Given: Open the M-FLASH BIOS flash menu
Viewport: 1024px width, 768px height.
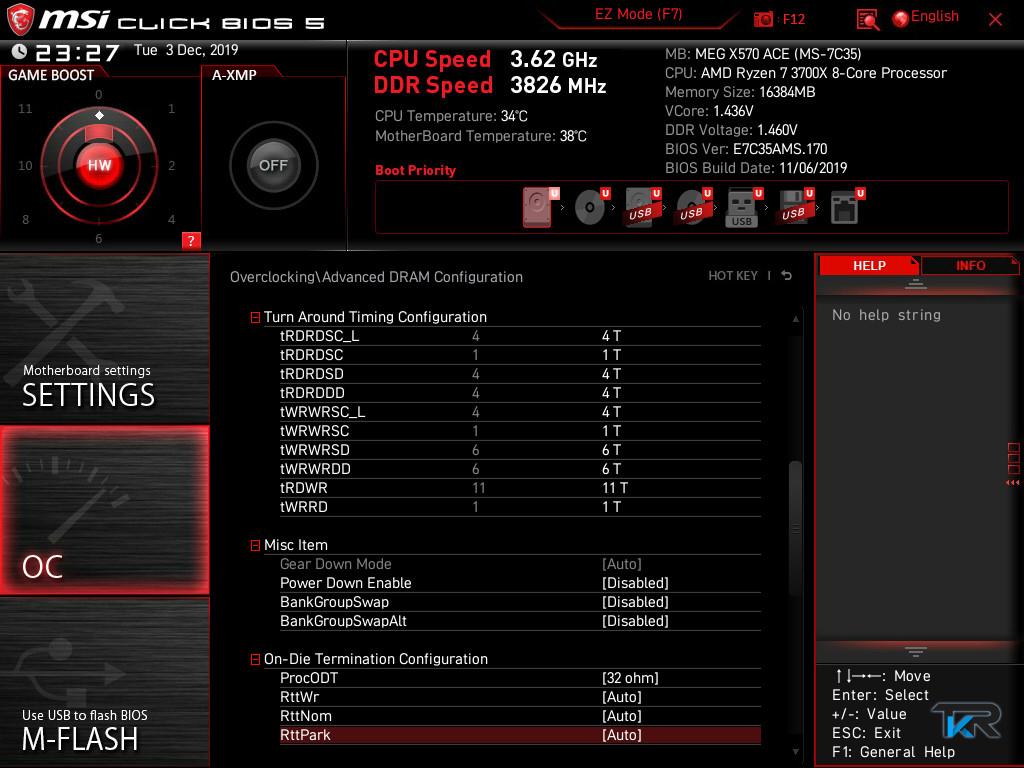Looking at the screenshot, I should tap(104, 682).
